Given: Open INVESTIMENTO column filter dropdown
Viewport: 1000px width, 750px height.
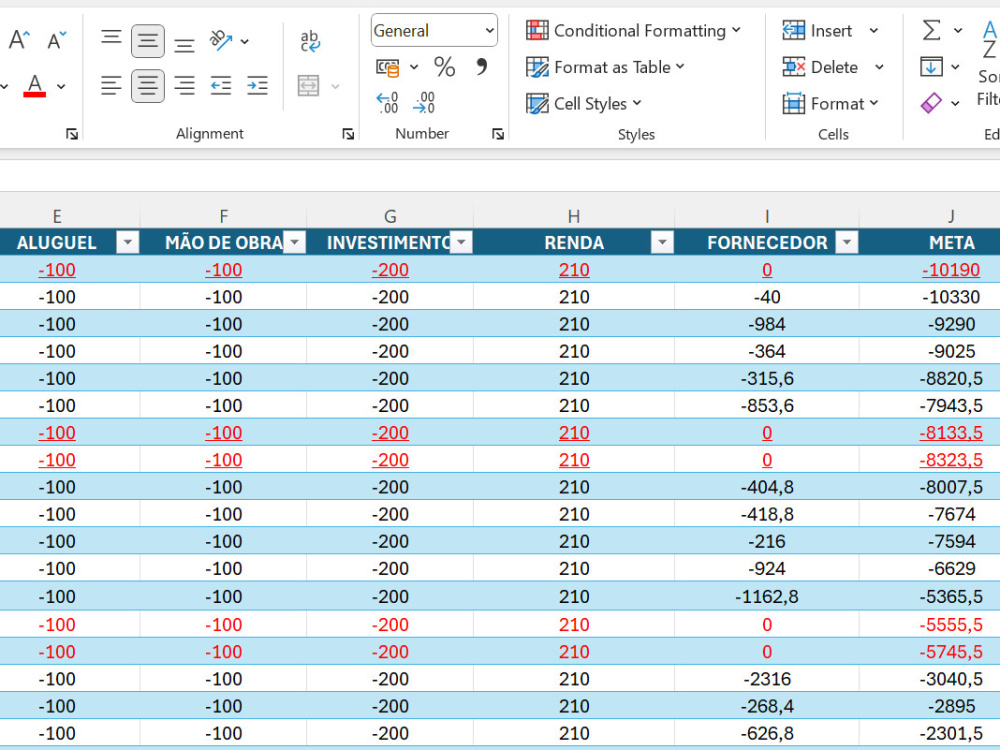Looking at the screenshot, I should pyautogui.click(x=461, y=242).
